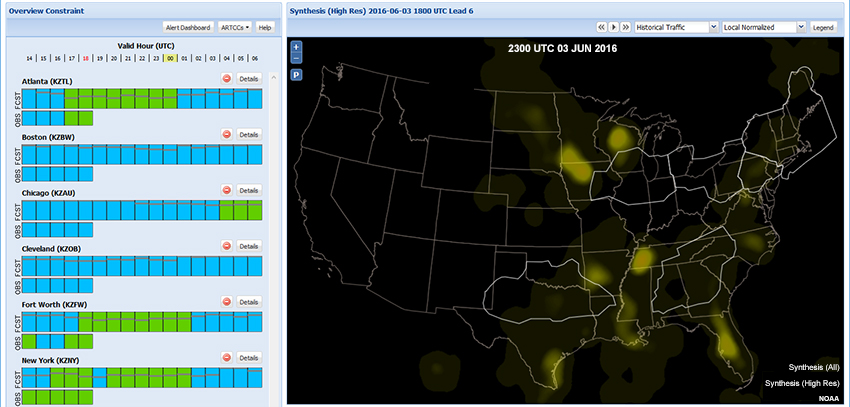Click the Chicago (KZAU) heading
The width and height of the screenshot is (850, 407).
click(x=48, y=193)
